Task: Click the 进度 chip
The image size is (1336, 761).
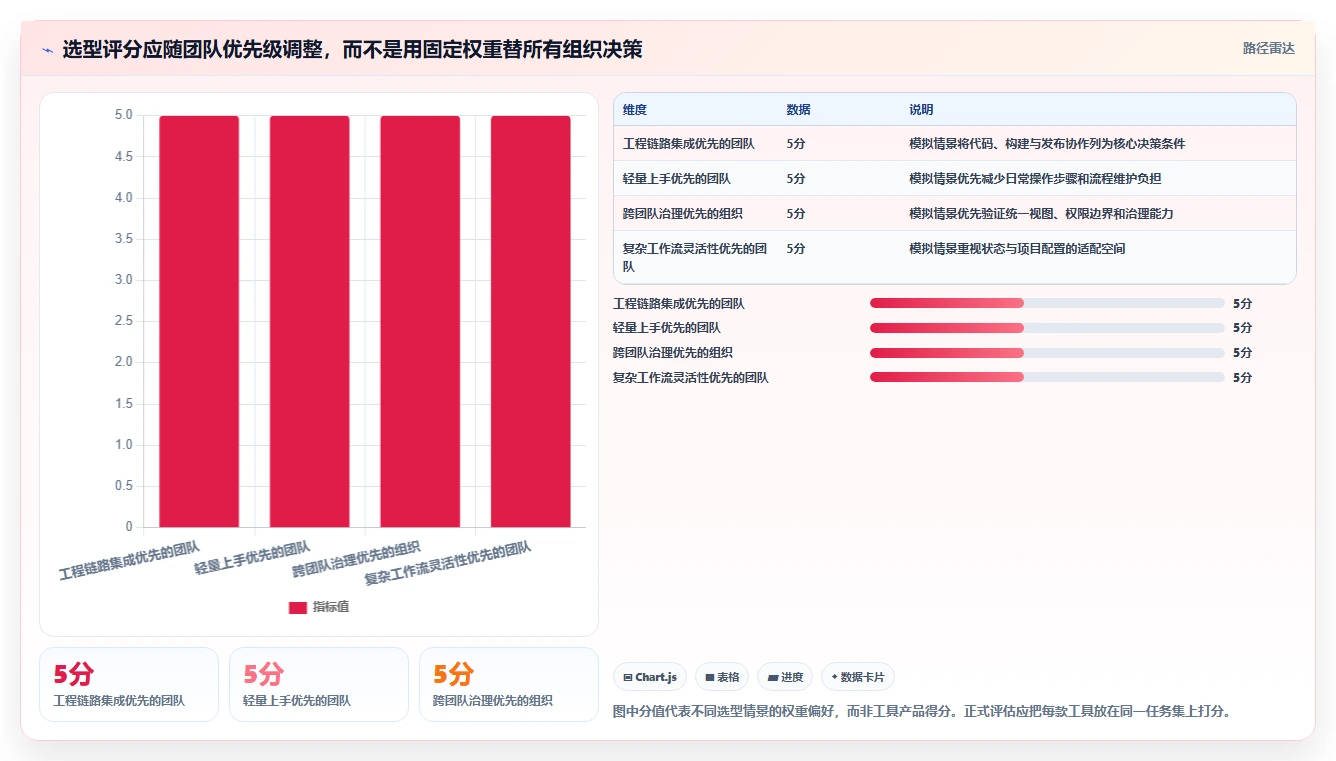Action: coord(785,677)
